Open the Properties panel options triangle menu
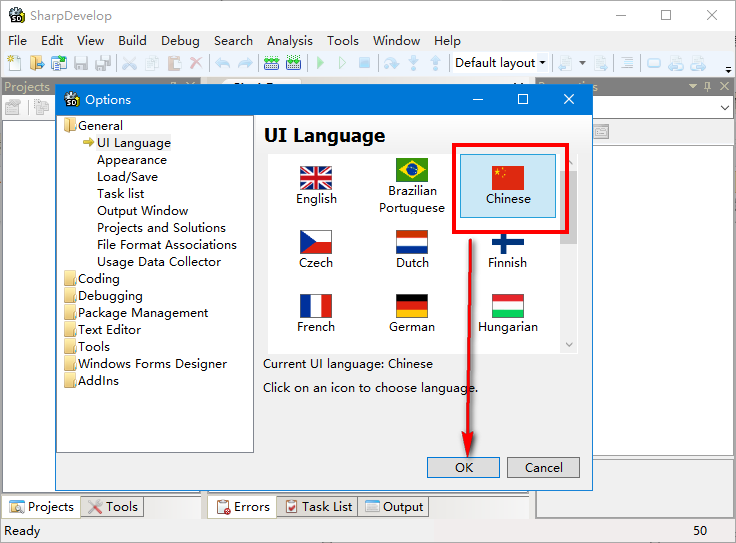Screen dimensions: 736x543 (x=692, y=86)
